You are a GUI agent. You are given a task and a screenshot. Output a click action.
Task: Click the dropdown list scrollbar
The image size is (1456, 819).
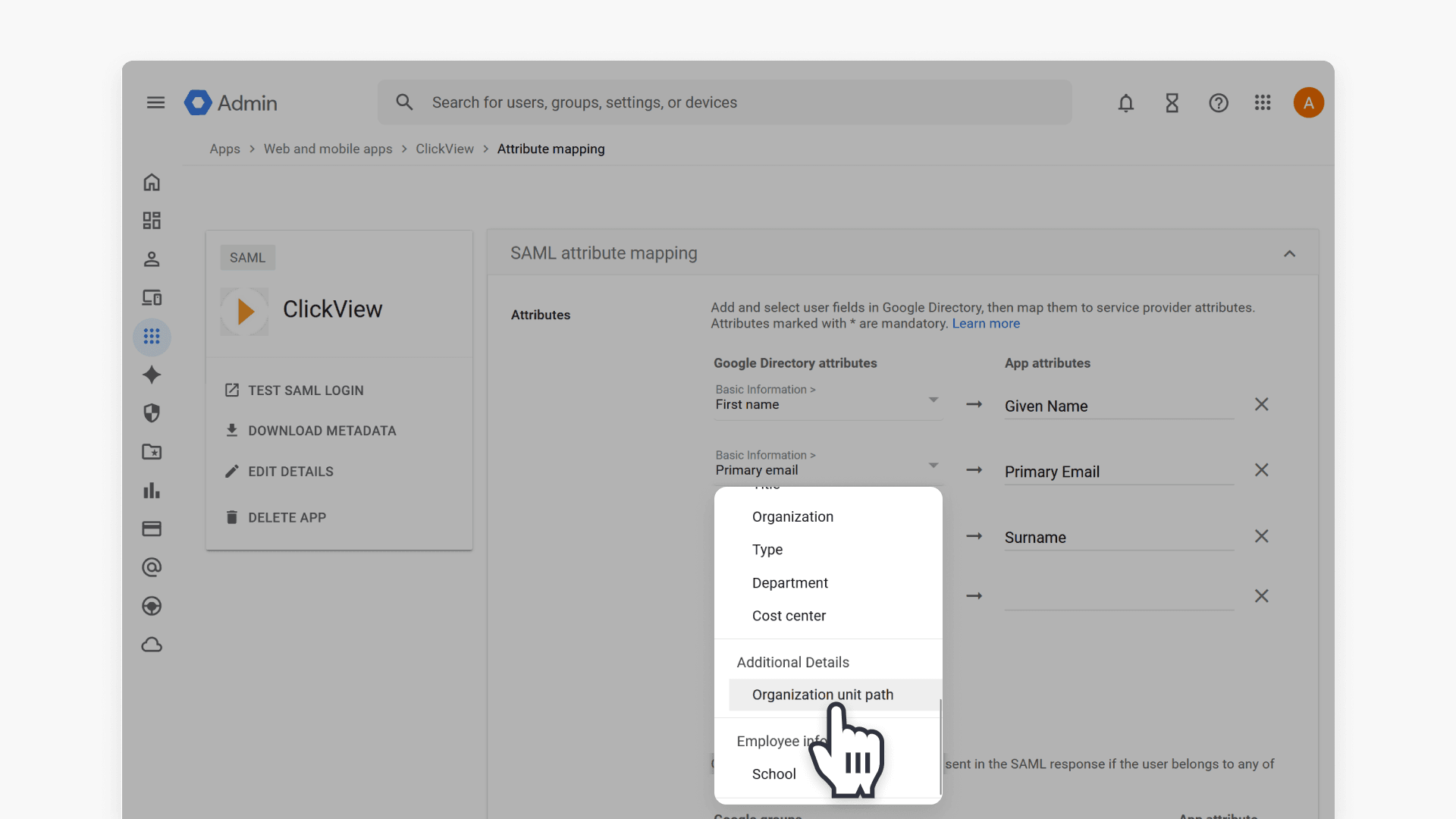pyautogui.click(x=940, y=746)
